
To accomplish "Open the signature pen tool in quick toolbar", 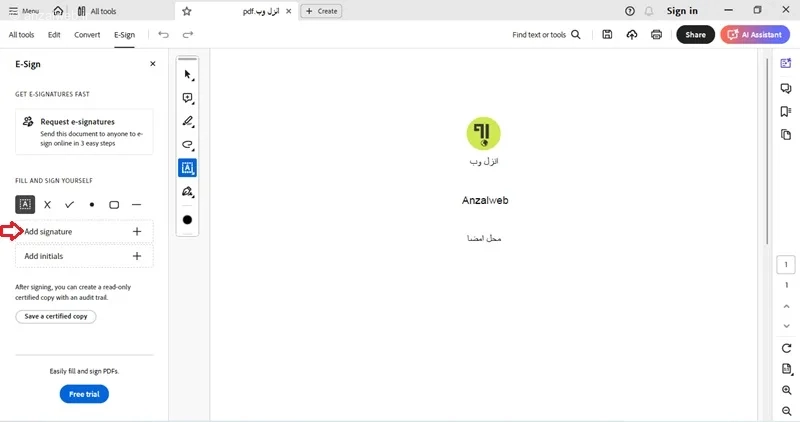I will 188,192.
